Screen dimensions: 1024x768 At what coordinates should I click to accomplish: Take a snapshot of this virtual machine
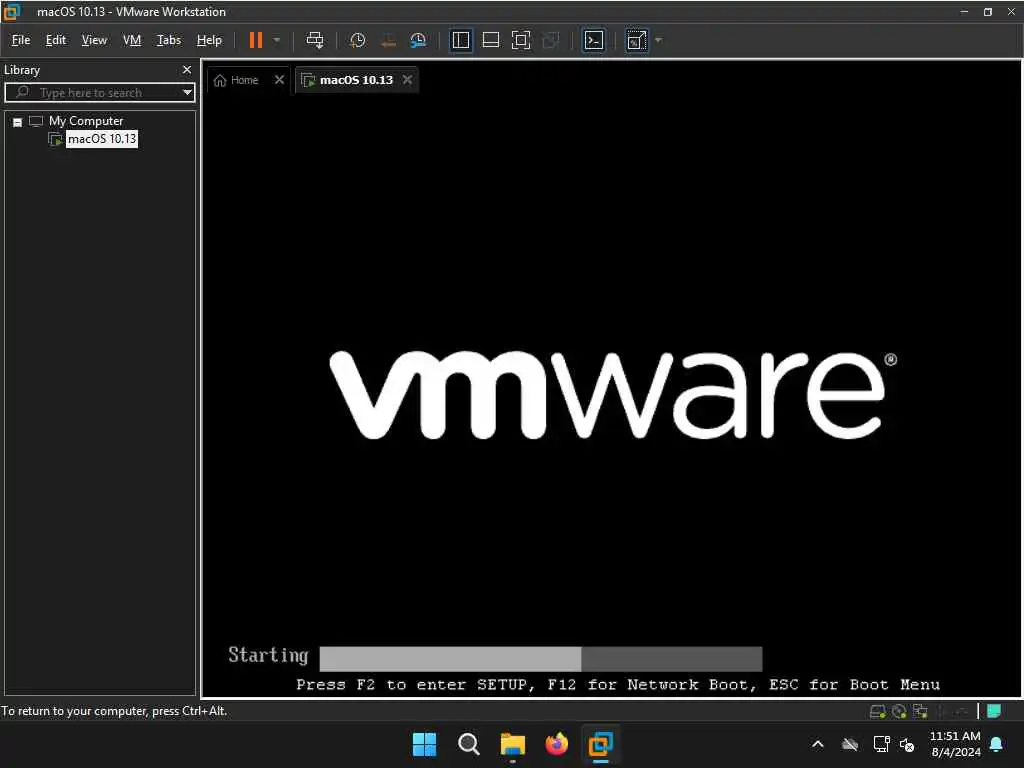coord(357,40)
